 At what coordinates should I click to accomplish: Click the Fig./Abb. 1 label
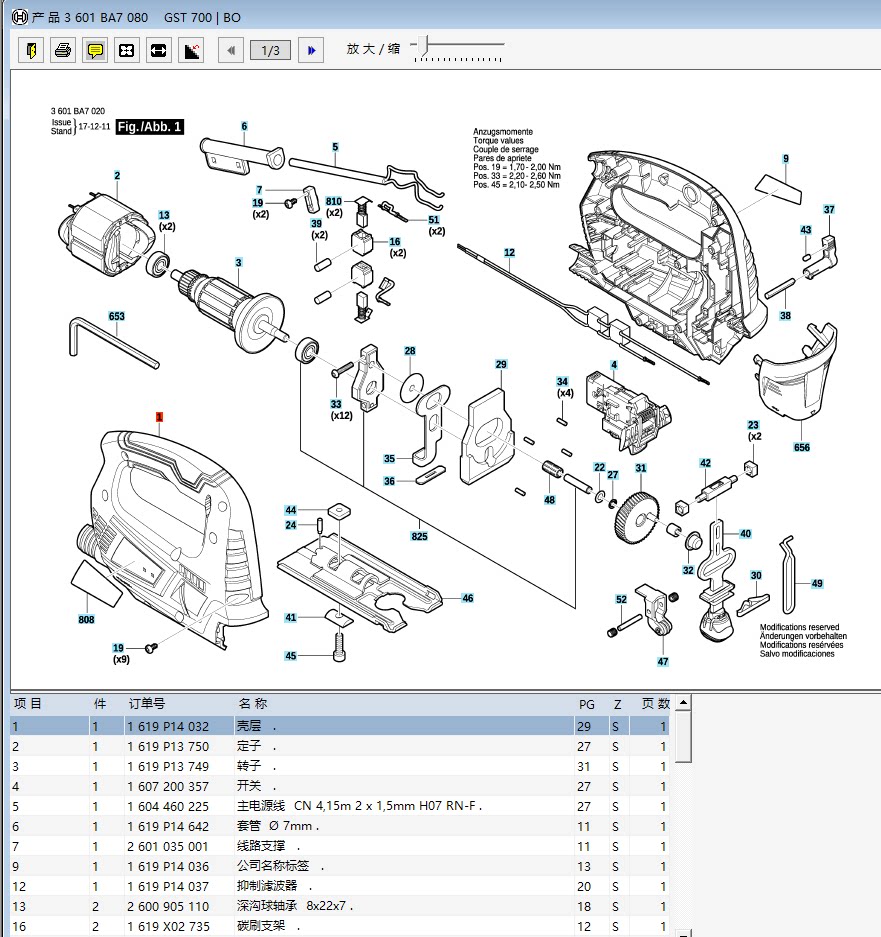click(149, 127)
